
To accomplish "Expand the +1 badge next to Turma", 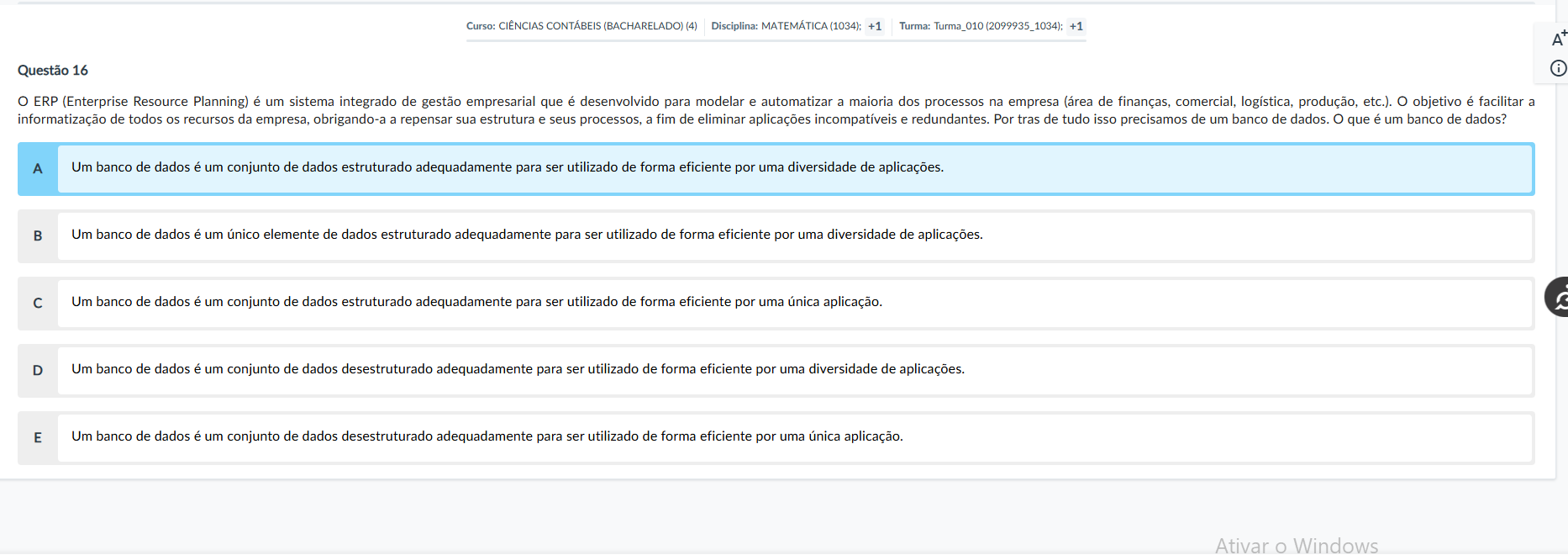I will point(1076,26).
